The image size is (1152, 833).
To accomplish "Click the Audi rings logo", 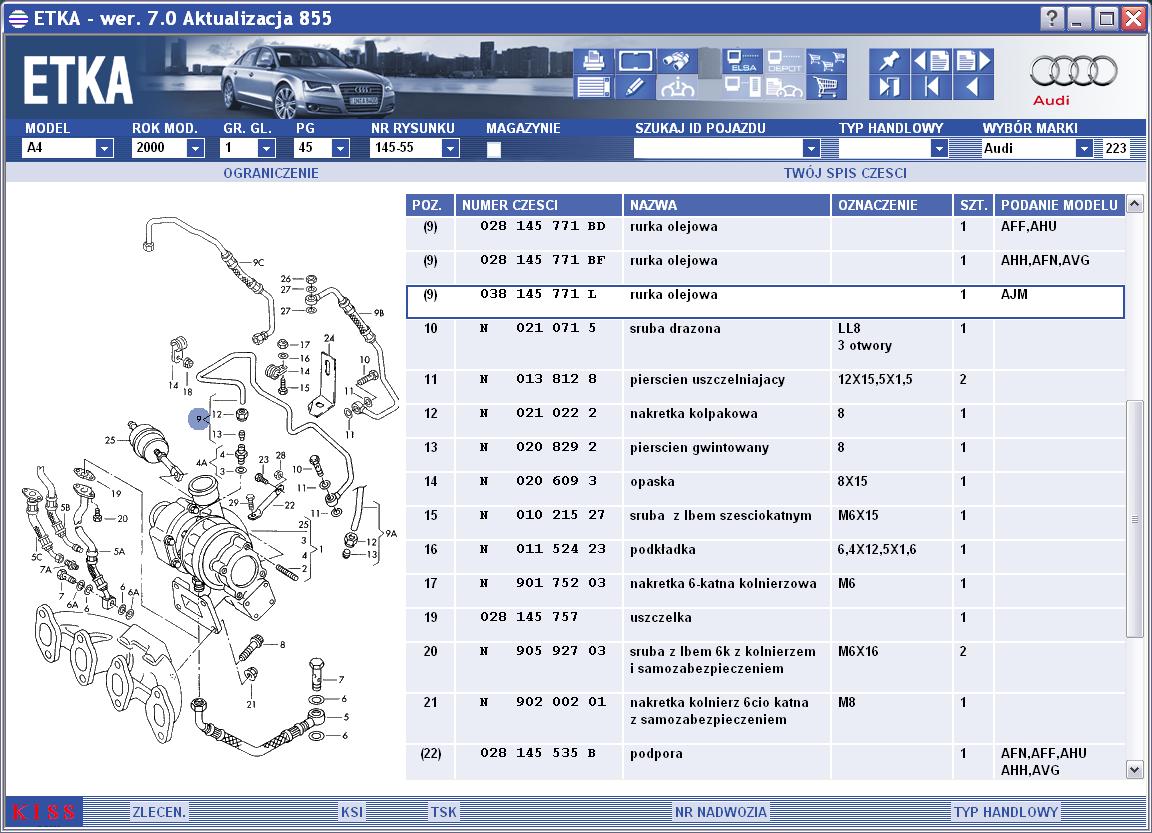I will (1073, 72).
